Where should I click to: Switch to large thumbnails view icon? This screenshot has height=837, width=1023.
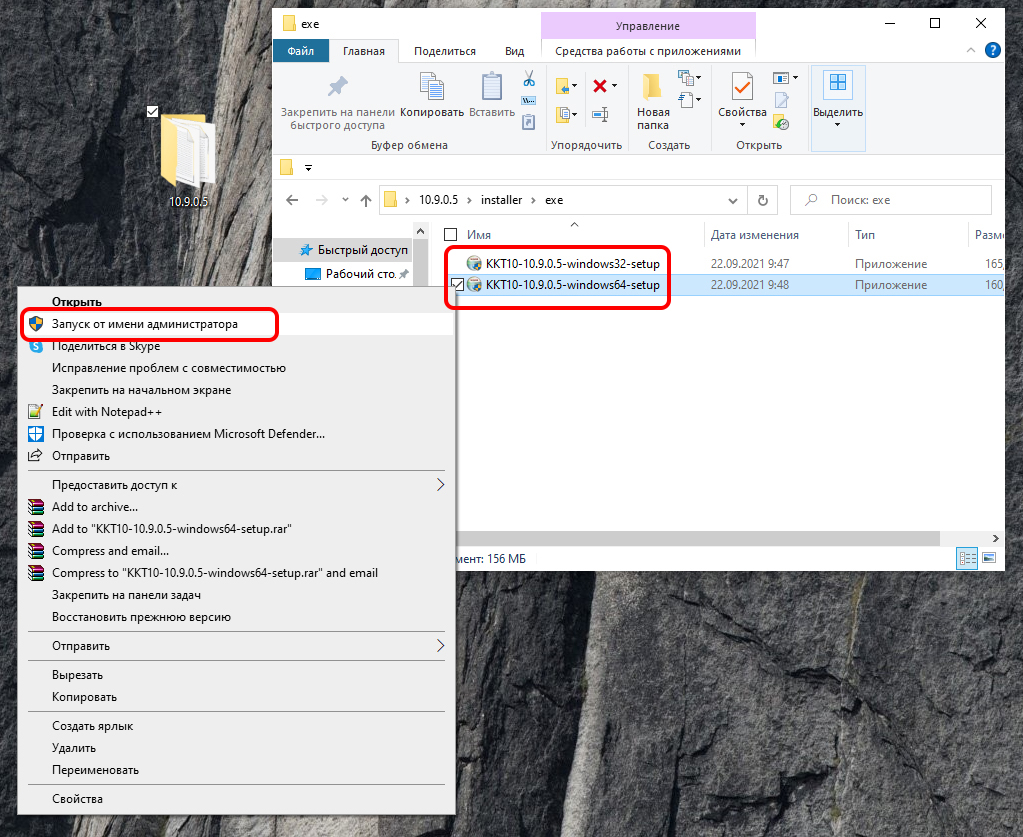989,558
